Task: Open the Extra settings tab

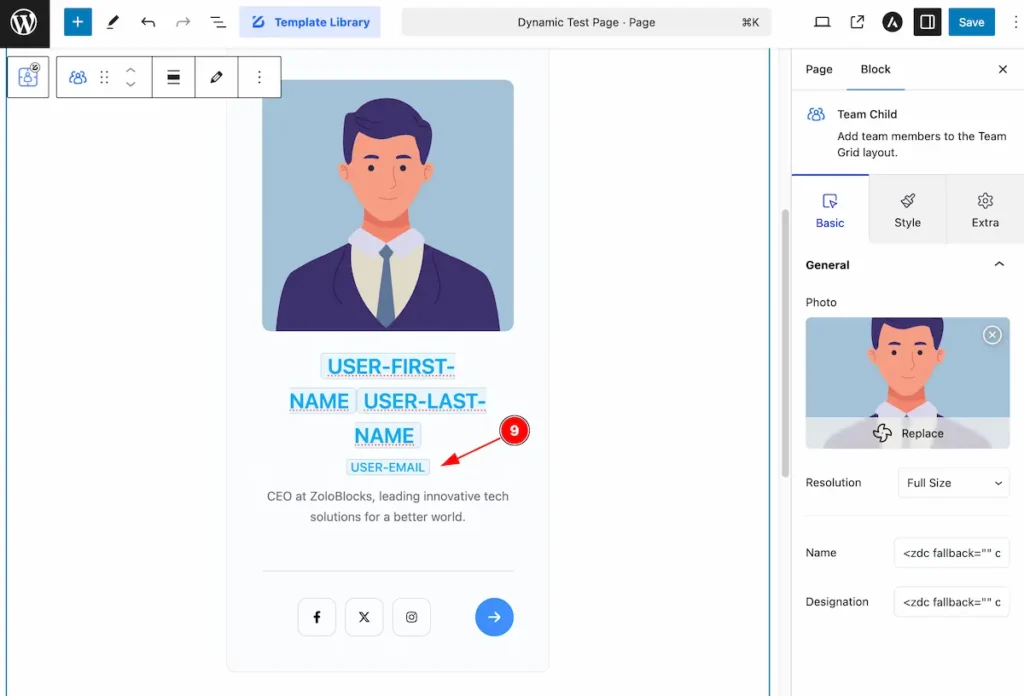Action: (x=985, y=210)
